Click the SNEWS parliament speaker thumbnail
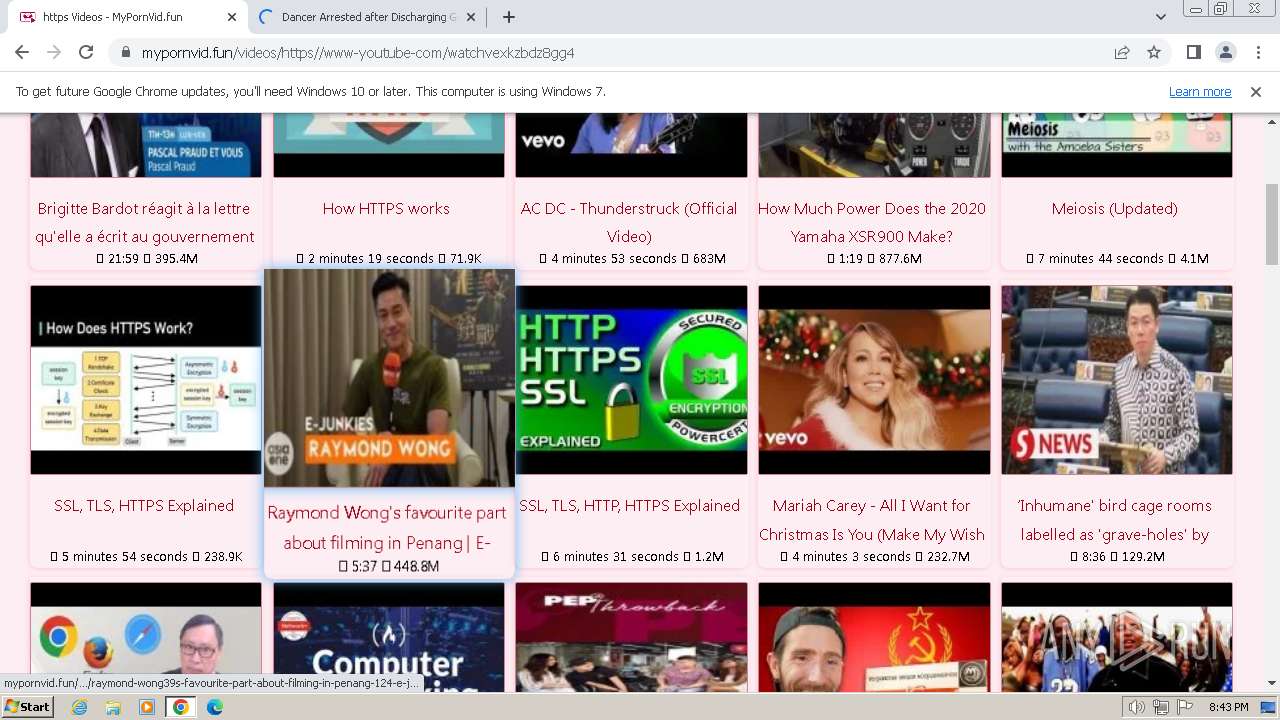 coord(1117,380)
